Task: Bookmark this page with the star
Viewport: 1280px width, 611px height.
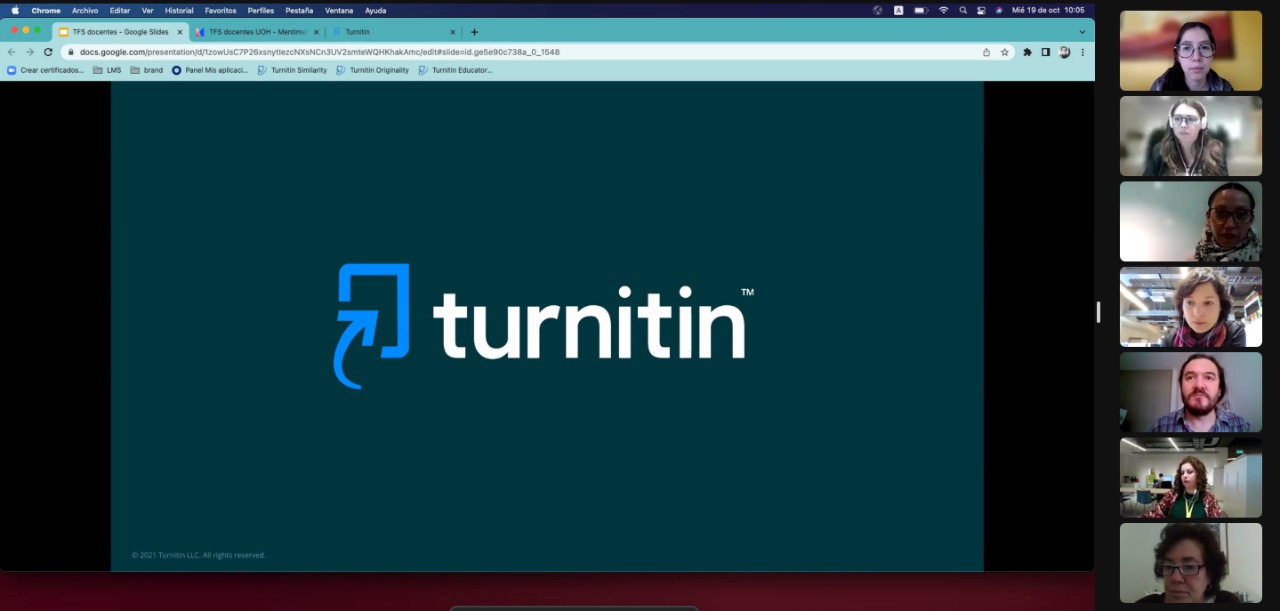Action: 1004,52
